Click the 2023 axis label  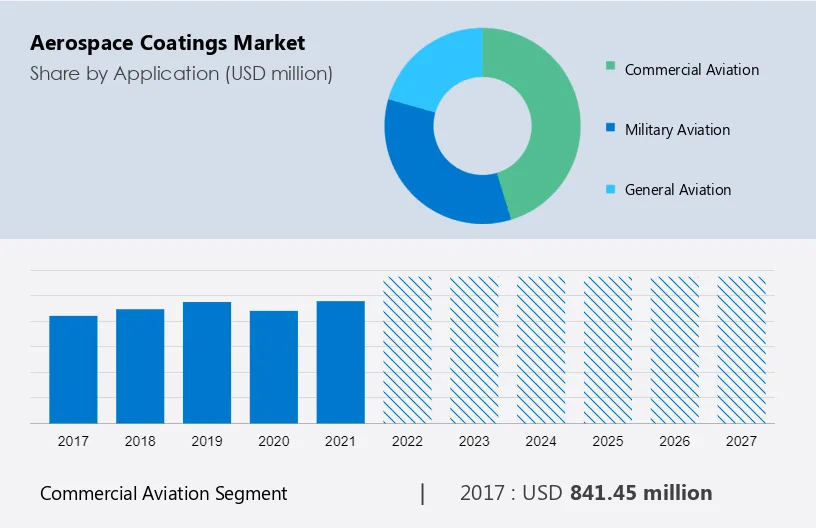coord(474,441)
